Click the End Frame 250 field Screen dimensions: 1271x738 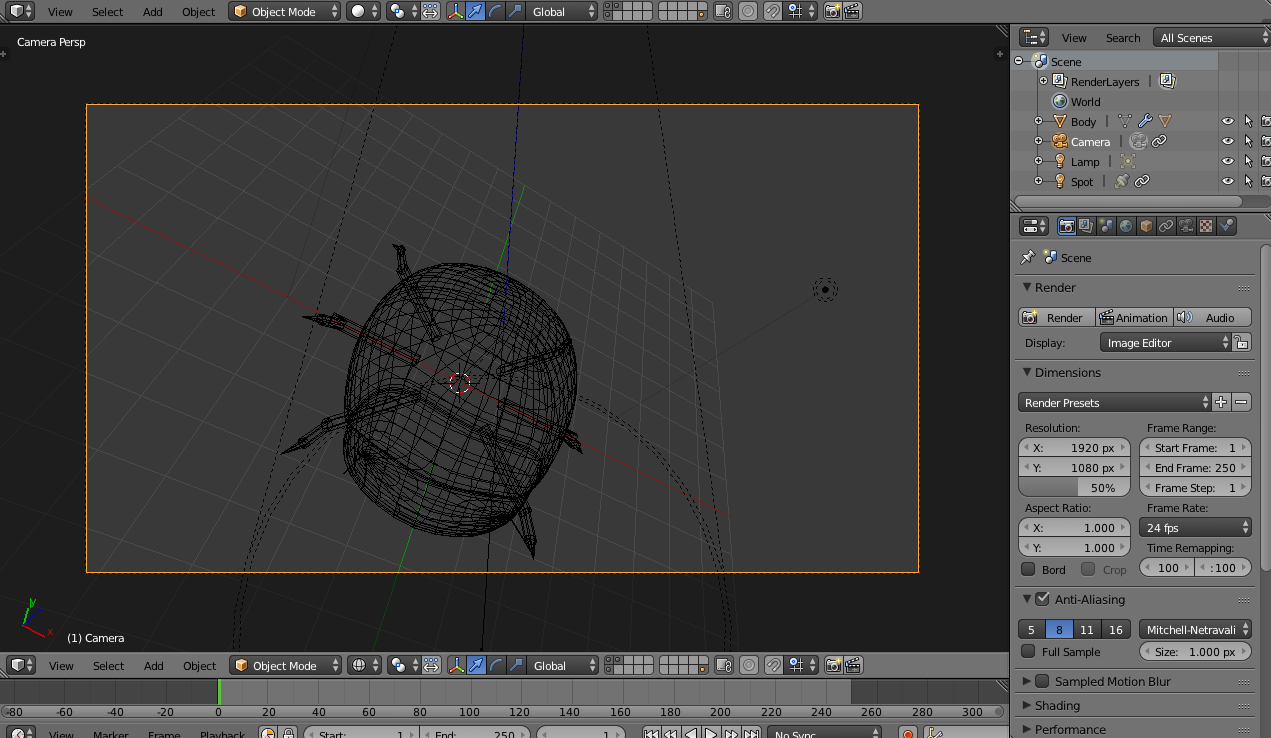pyautogui.click(x=1195, y=467)
